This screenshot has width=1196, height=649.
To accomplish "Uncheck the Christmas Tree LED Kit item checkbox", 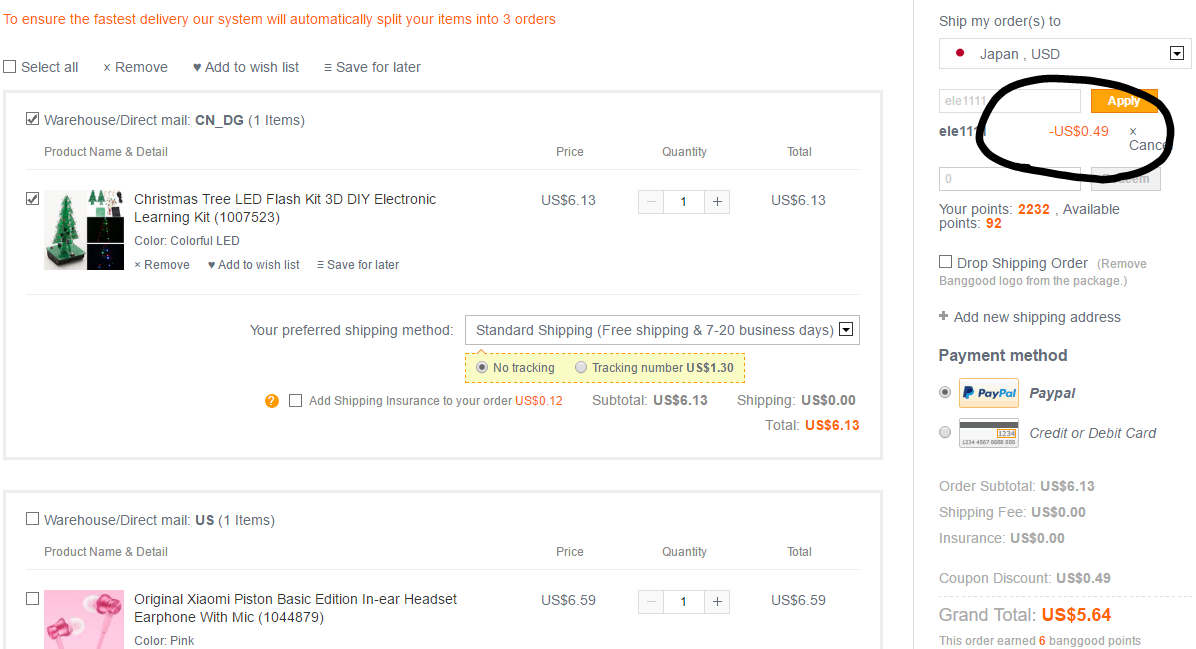I will coord(32,199).
